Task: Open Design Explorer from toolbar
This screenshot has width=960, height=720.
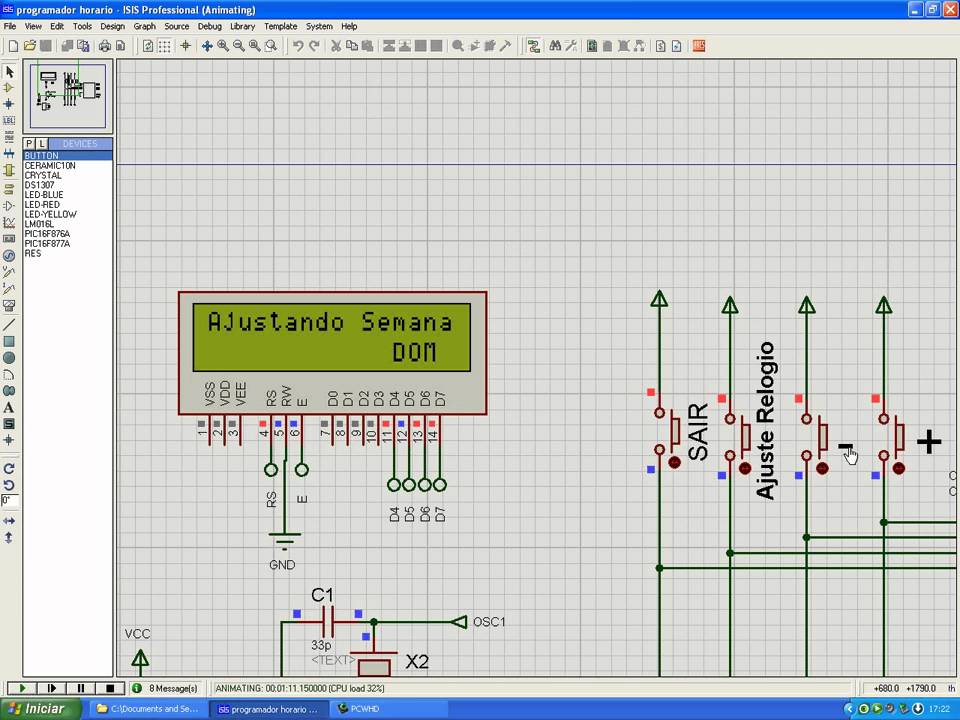Action: pos(591,46)
